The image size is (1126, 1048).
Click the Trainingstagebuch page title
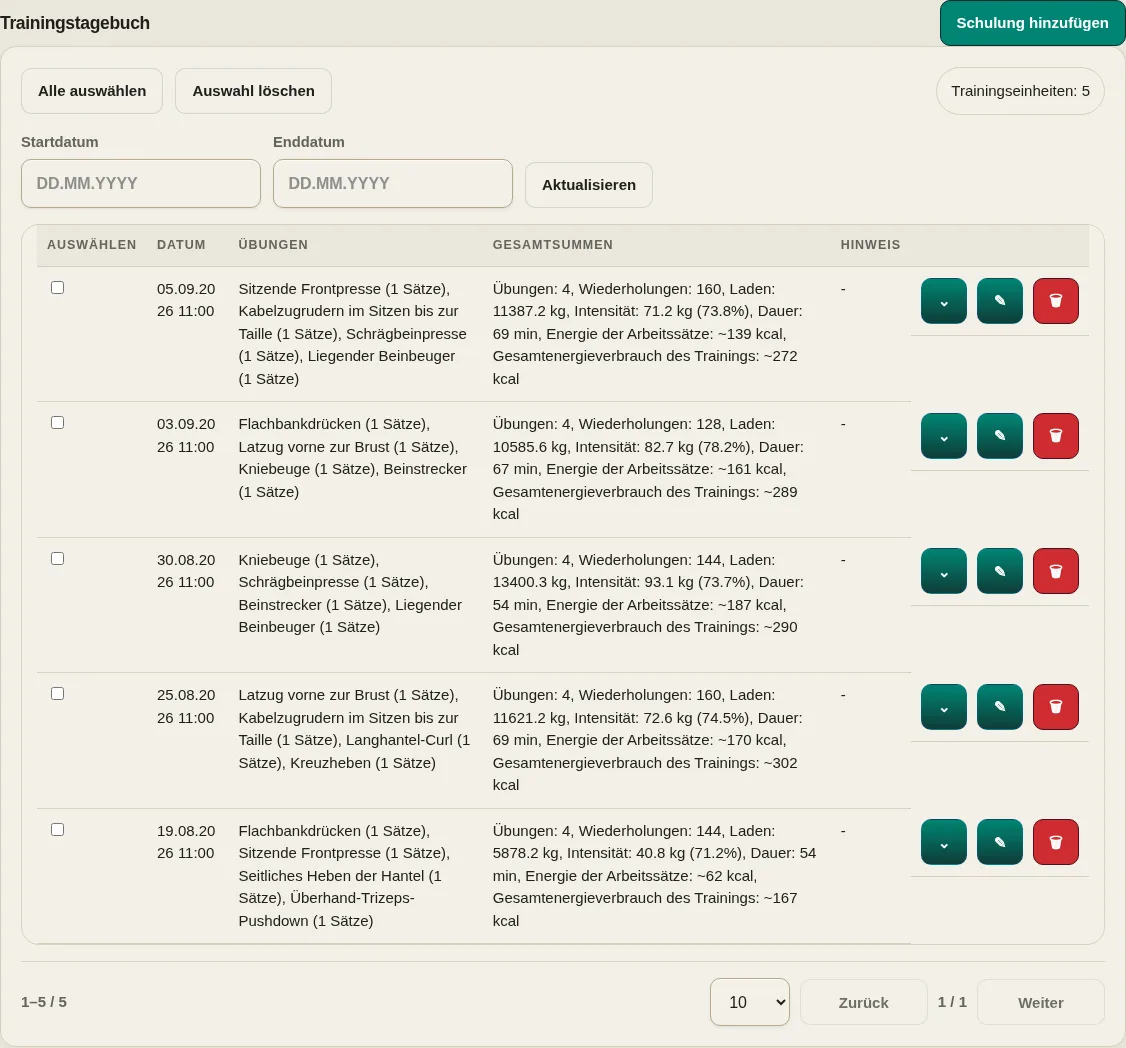[75, 23]
